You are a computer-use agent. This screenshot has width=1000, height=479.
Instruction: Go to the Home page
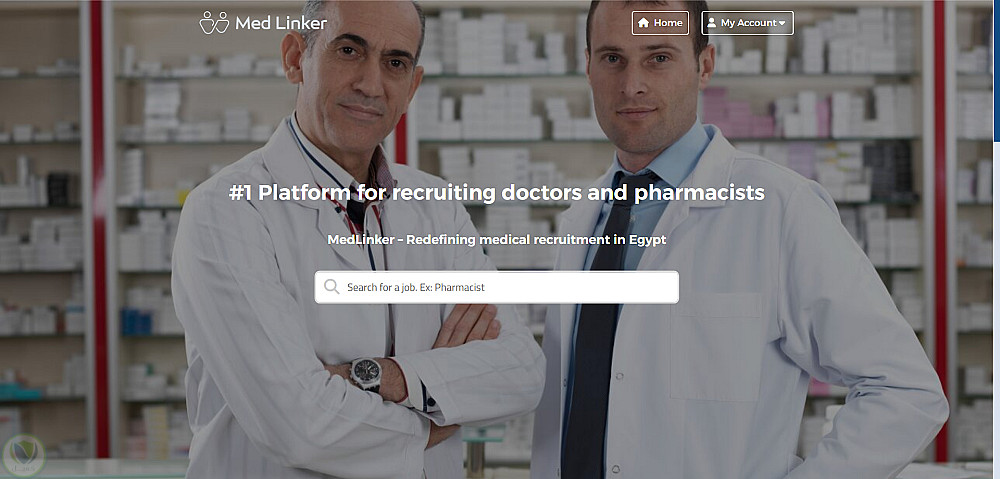[x=660, y=23]
